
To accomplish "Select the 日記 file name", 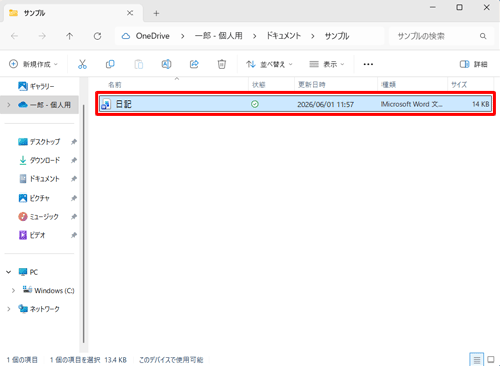I will (123, 104).
